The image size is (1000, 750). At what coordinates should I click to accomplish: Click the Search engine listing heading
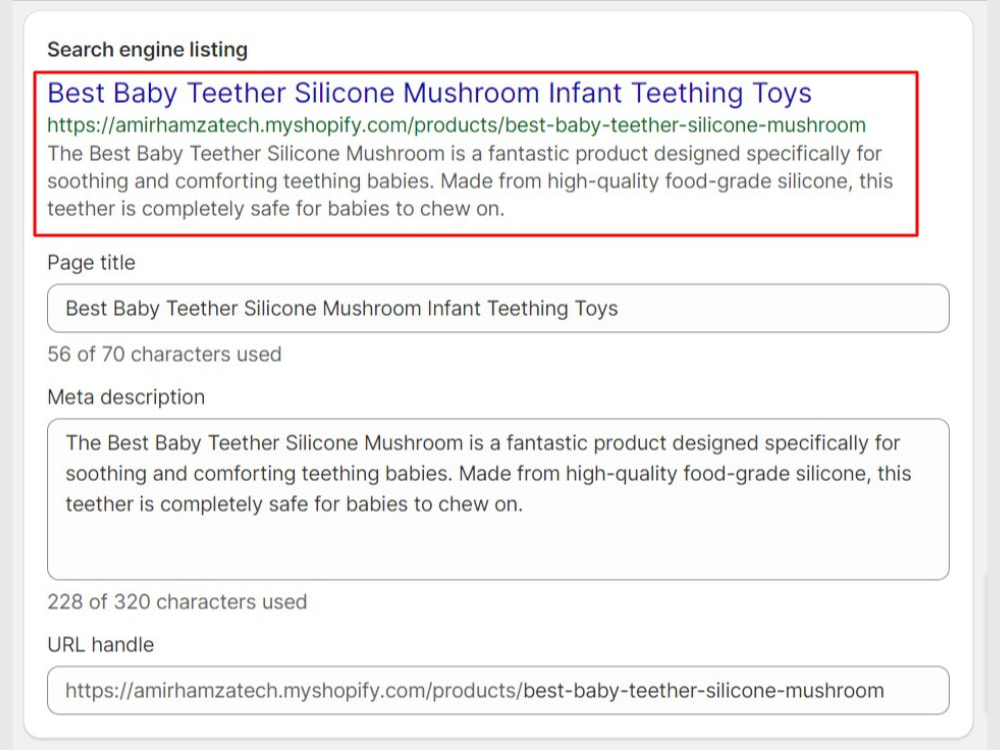[x=147, y=50]
